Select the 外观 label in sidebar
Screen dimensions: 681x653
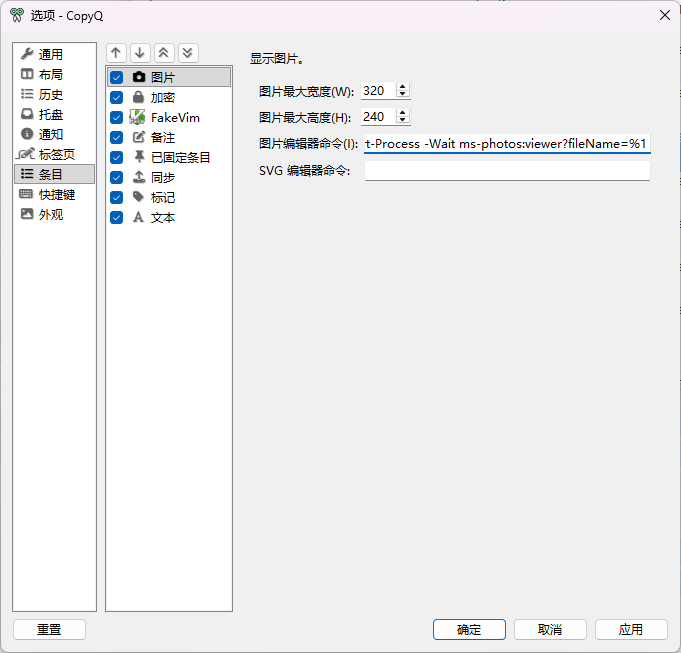tap(51, 214)
